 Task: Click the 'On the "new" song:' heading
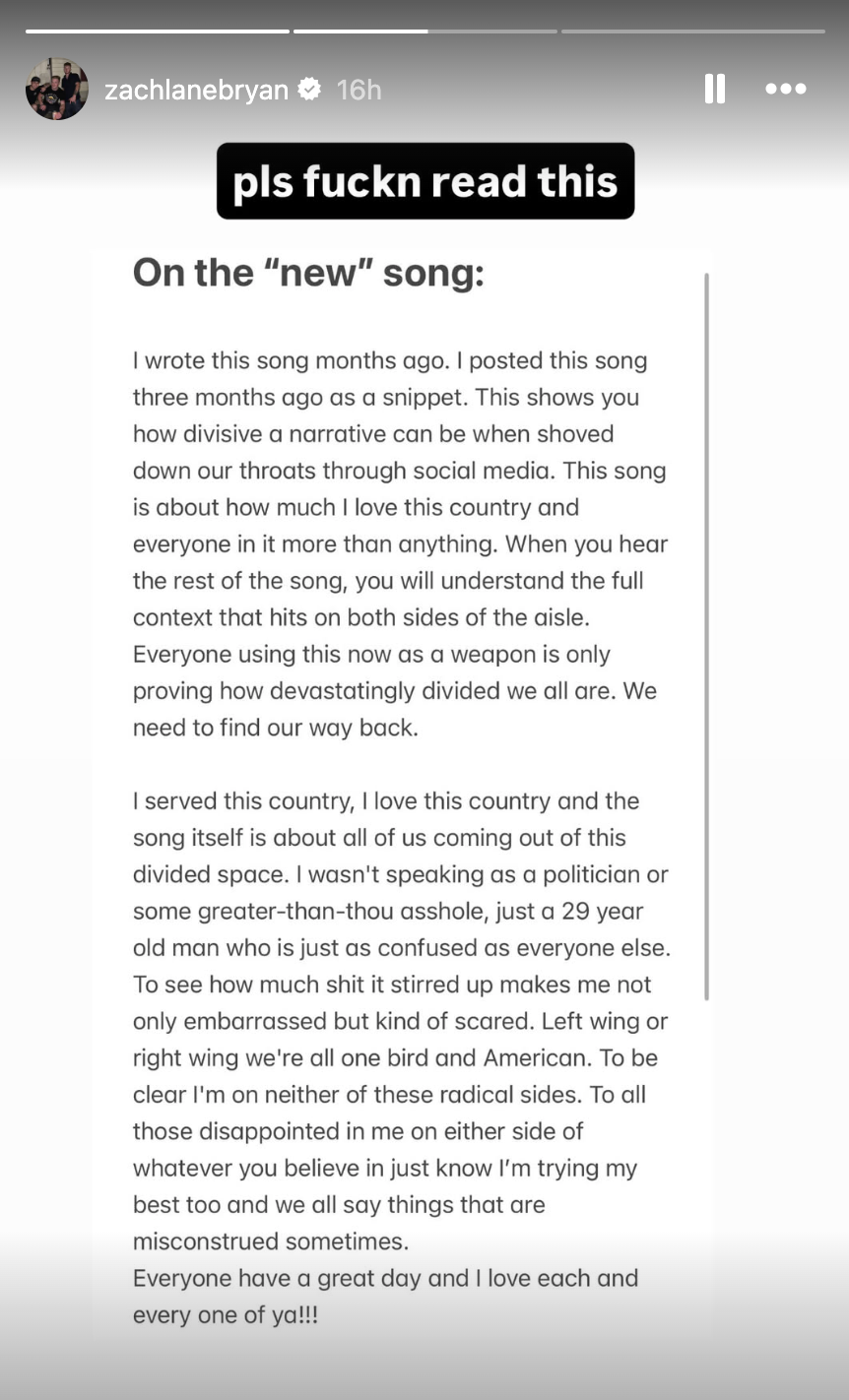pyautogui.click(x=308, y=273)
